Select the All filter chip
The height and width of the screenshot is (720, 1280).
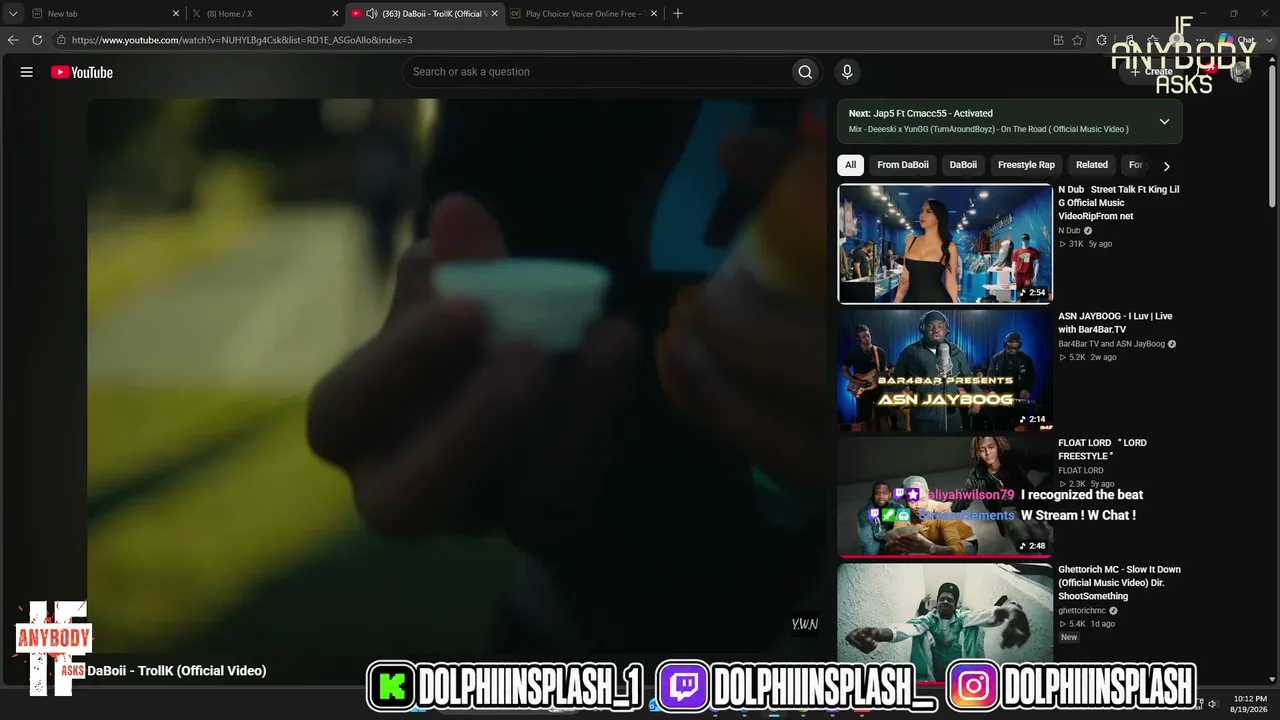[850, 165]
